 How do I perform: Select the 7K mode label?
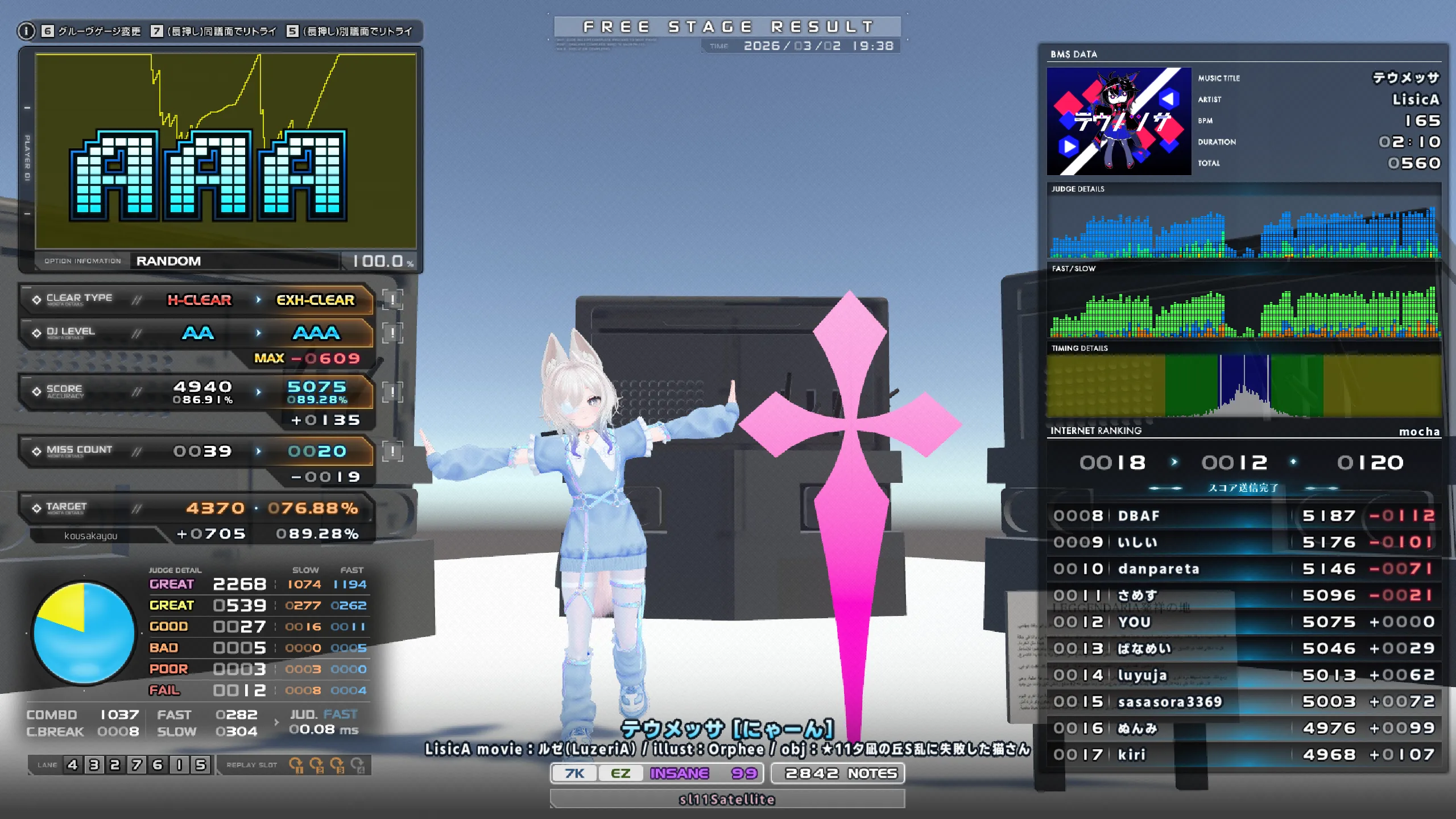click(x=574, y=773)
